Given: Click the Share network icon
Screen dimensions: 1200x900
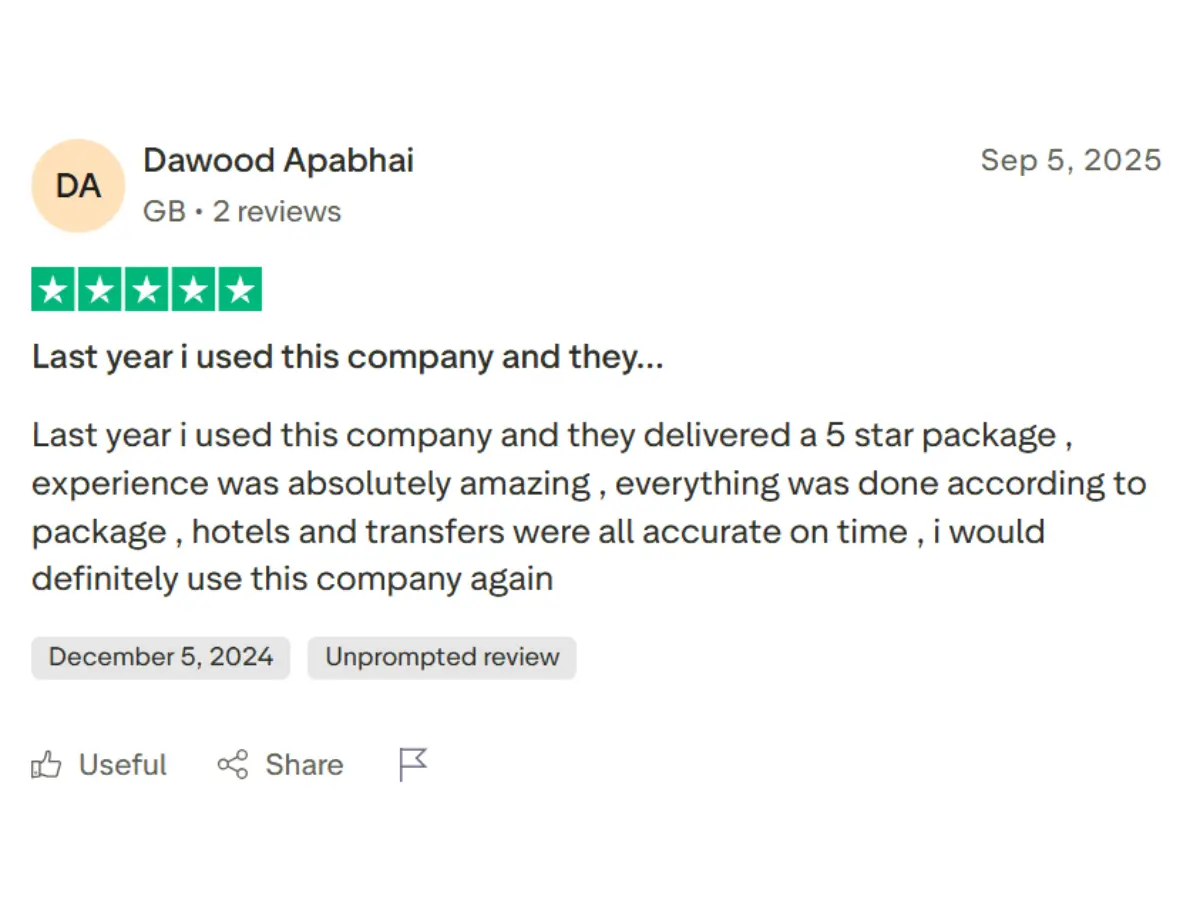Looking at the screenshot, I should coord(233,765).
